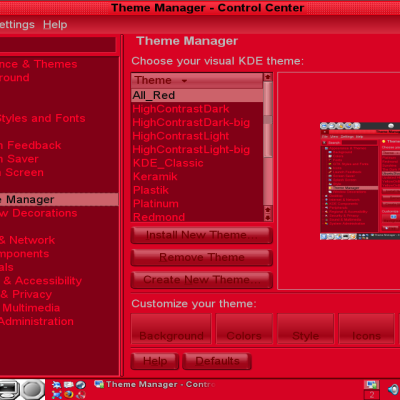This screenshot has height=400, width=400.
Task: Open Screen Saver sidebar item
Action: click(19, 159)
